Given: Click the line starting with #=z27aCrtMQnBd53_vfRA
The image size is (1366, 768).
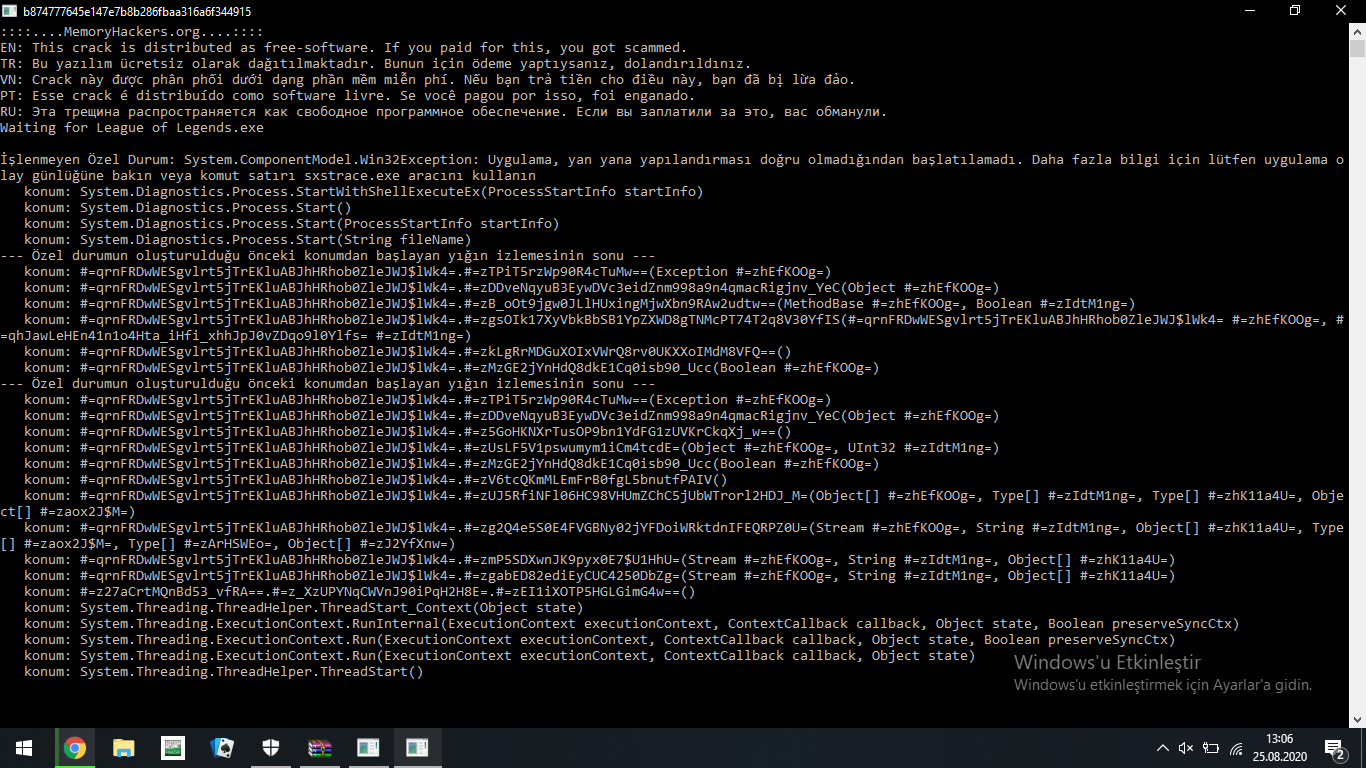Looking at the screenshot, I should [x=360, y=592].
